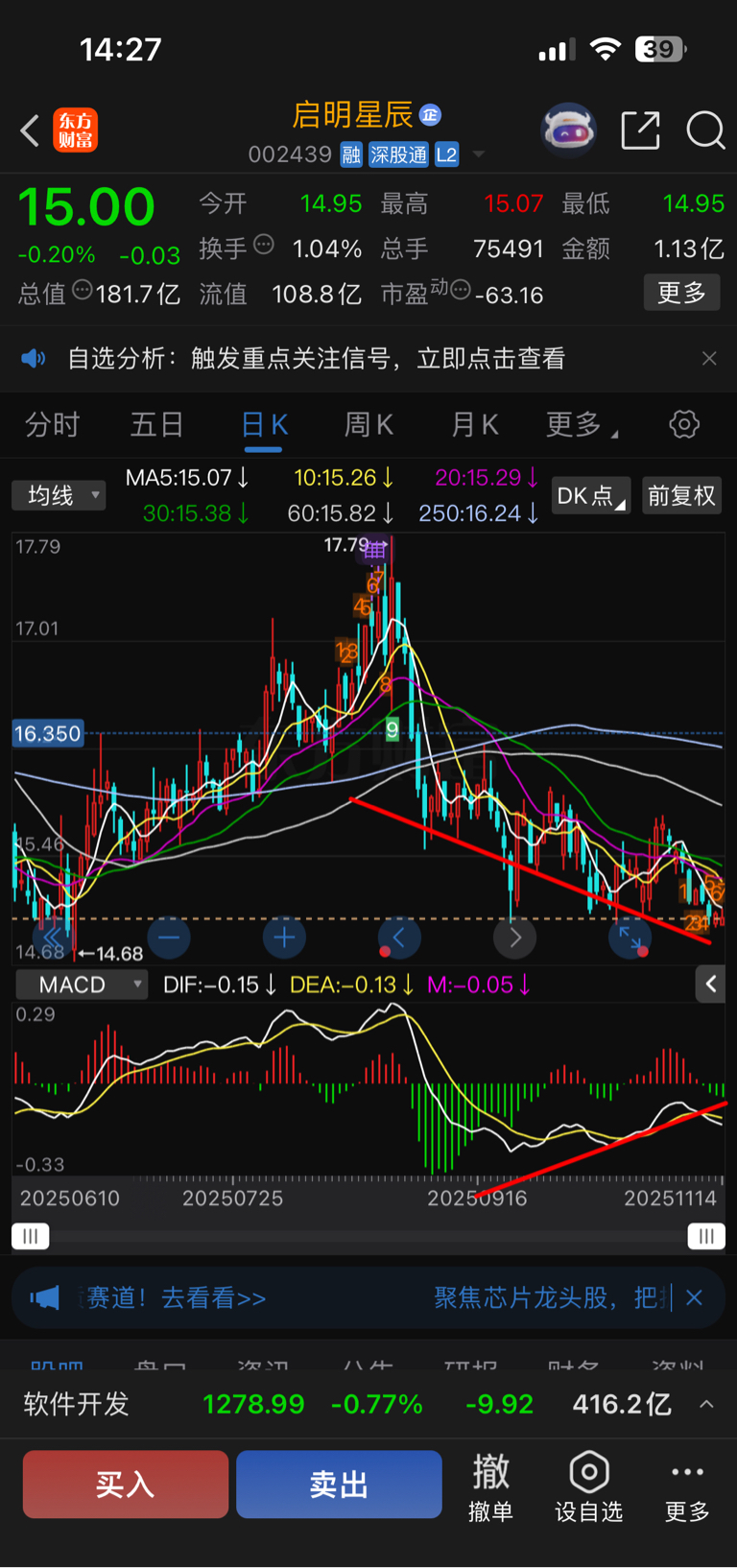737x1568 pixels.
Task: Zoom in chart with plus button
Action: [284, 937]
